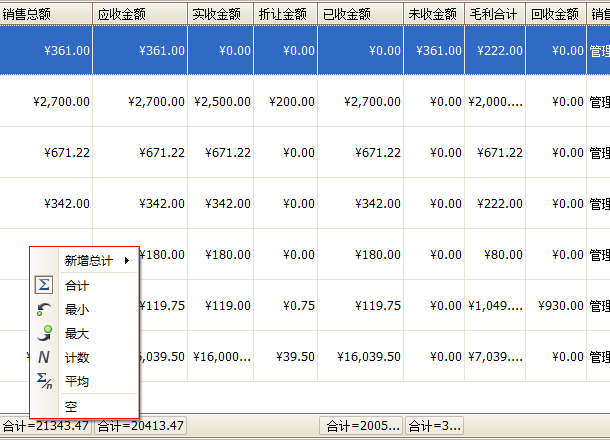This screenshot has height=440, width=610.
Task: Click footer summary 合计=3...
Action: (x=435, y=426)
